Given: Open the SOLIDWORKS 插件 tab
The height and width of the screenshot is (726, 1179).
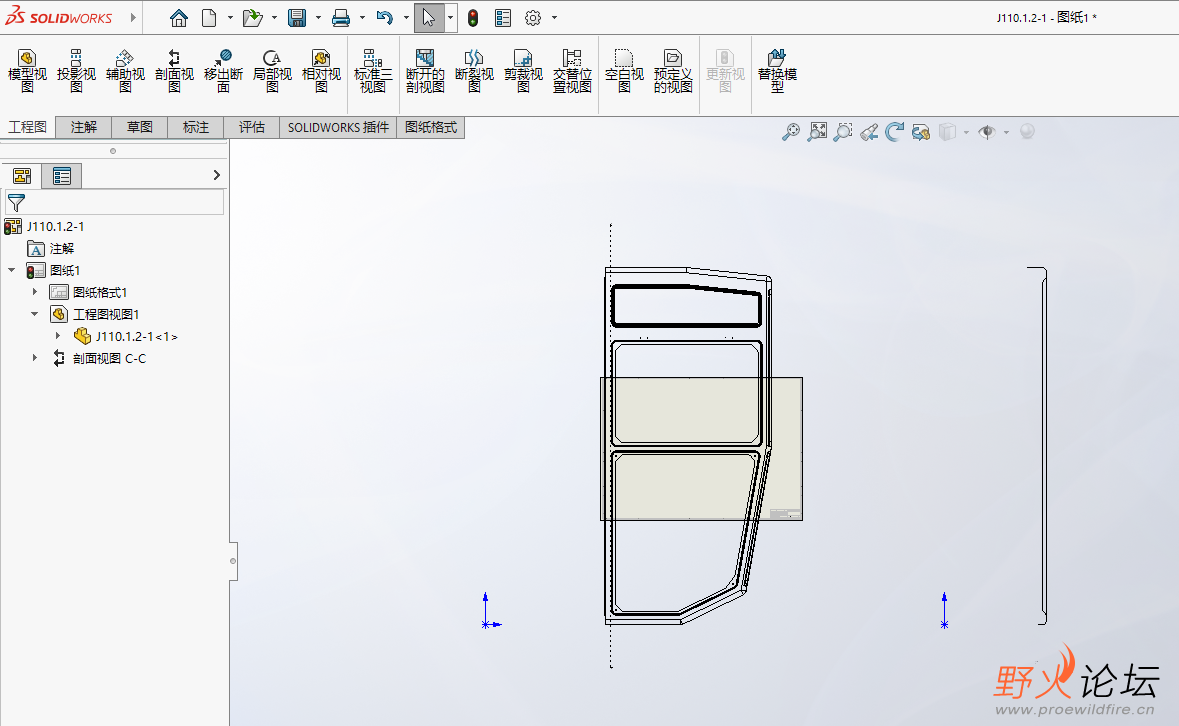Looking at the screenshot, I should [338, 127].
